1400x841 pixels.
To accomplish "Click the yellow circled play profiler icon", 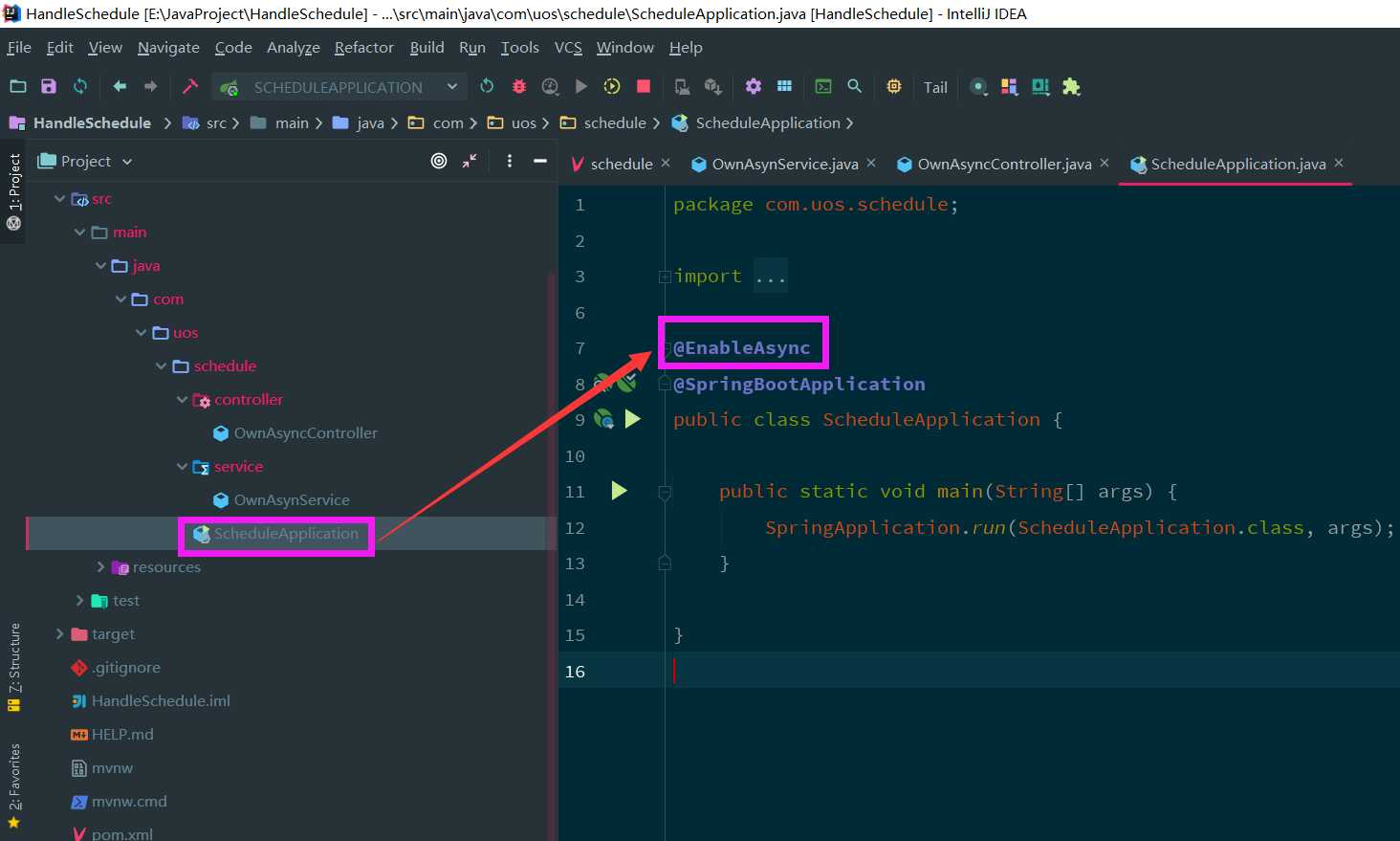I will [612, 86].
